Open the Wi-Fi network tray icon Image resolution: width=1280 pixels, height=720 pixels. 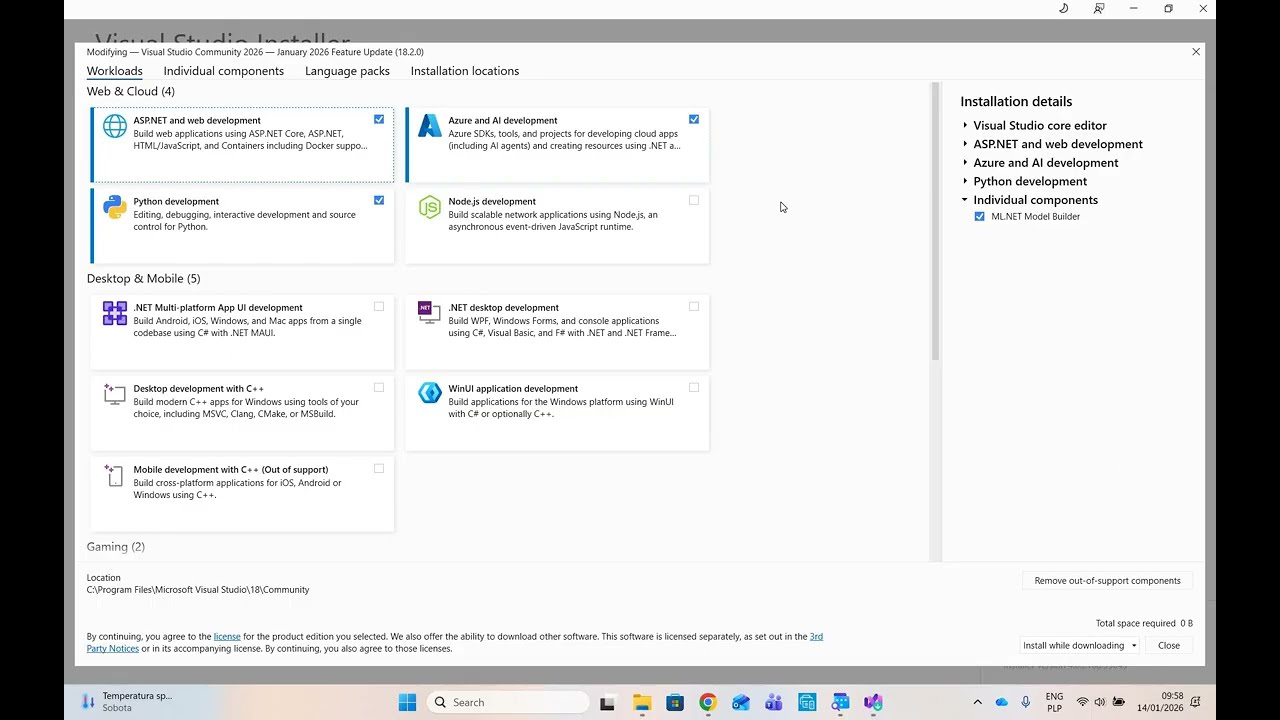1082,702
